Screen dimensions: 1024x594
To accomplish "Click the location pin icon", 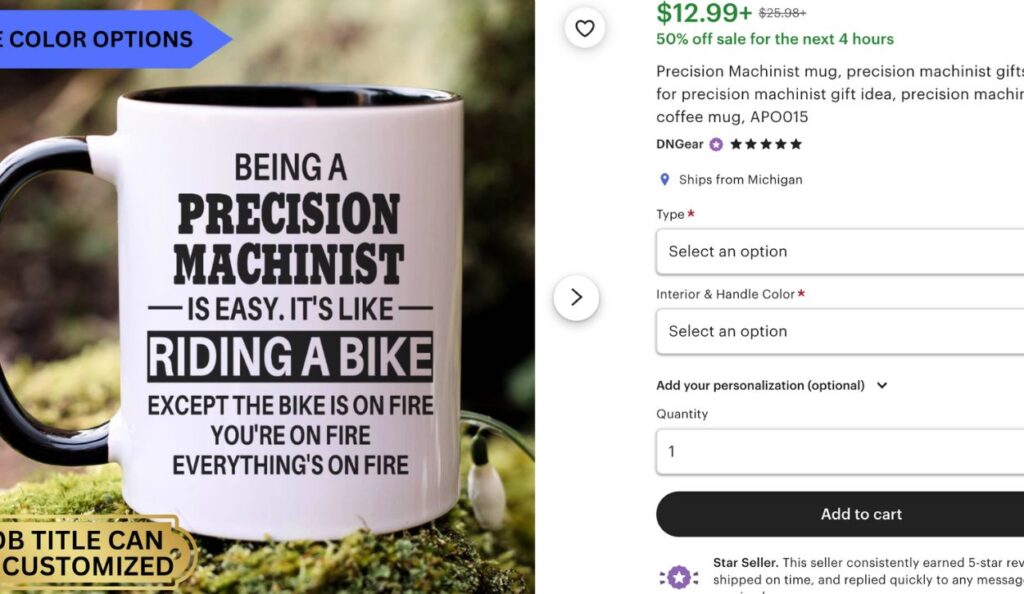I will tap(664, 180).
